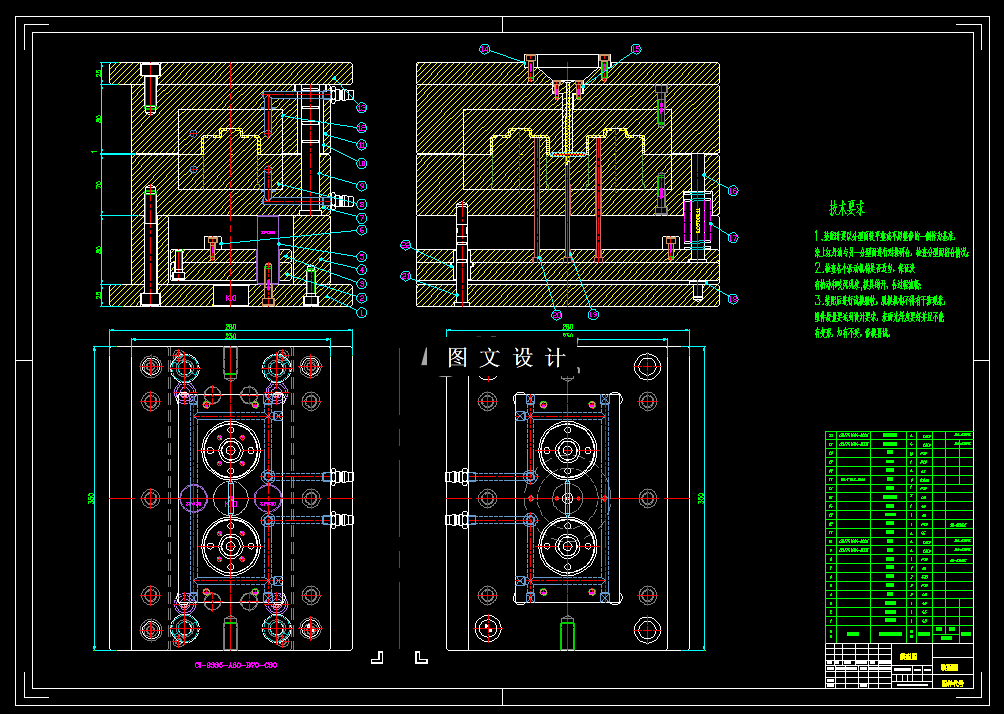Click the magenta mold base code under plan view
1004x714 pixels.
pos(236,665)
